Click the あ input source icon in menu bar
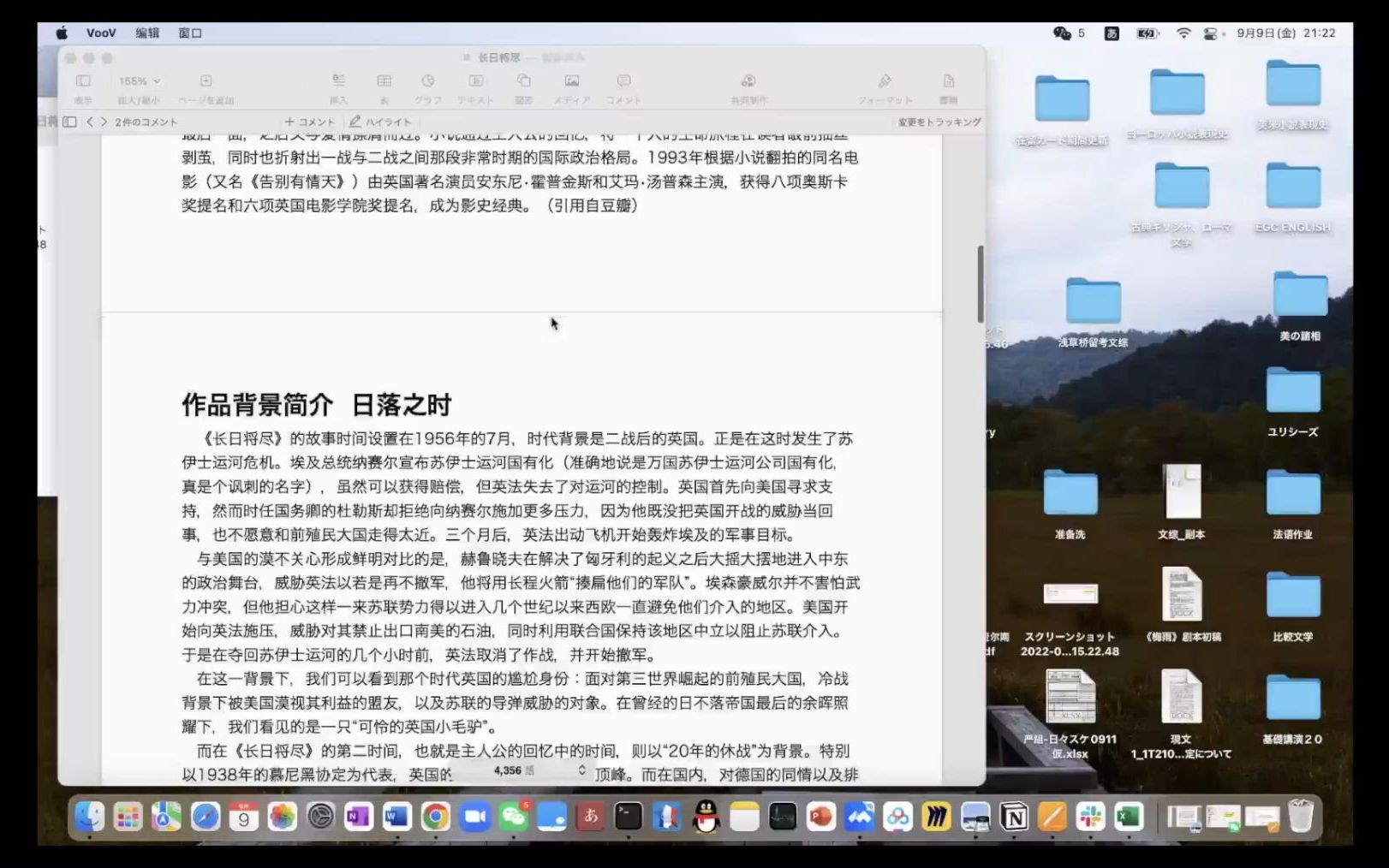 tap(1112, 33)
